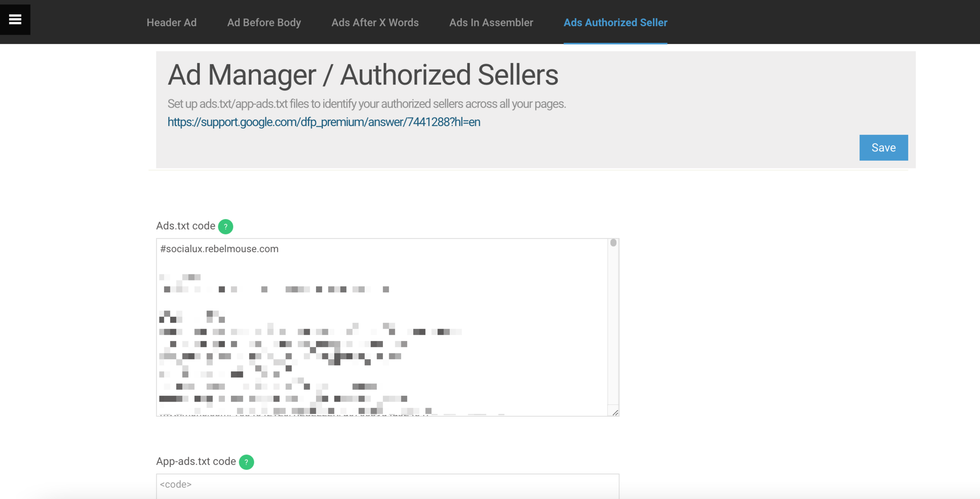The height and width of the screenshot is (499, 980).
Task: Click the 'App-ads.txt code' label text
Action: tap(196, 462)
